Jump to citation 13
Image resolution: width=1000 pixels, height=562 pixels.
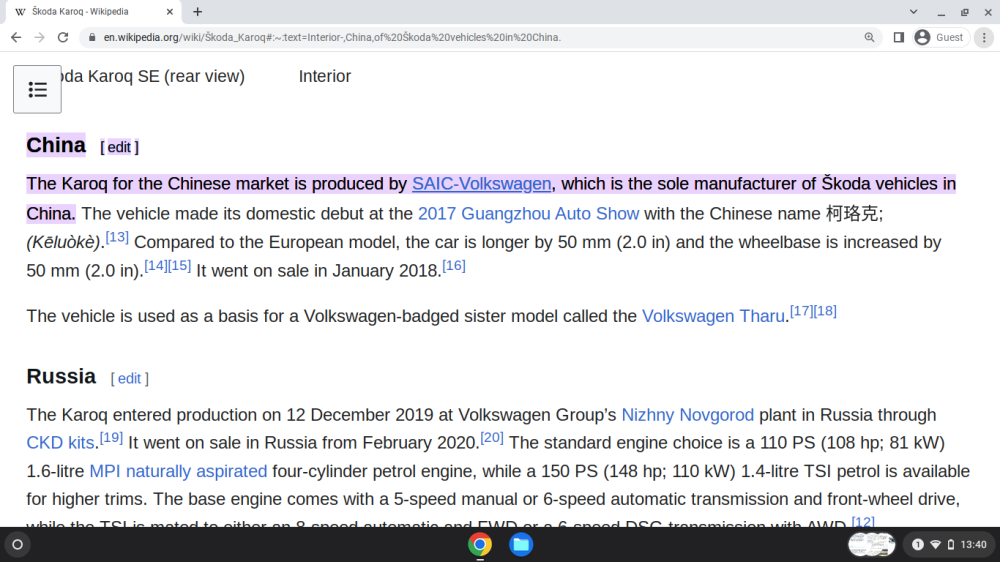point(117,237)
